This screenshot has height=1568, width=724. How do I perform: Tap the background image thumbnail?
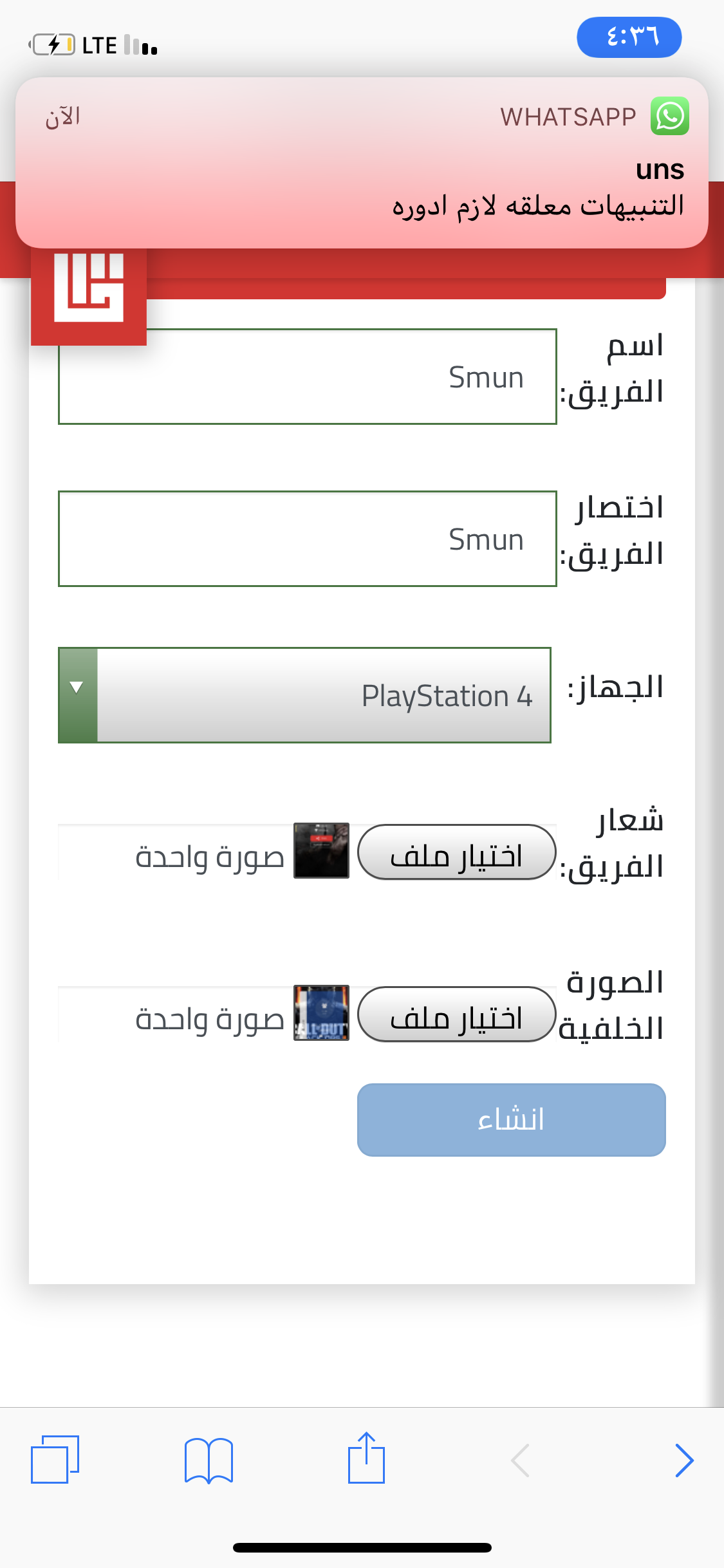click(x=321, y=1013)
